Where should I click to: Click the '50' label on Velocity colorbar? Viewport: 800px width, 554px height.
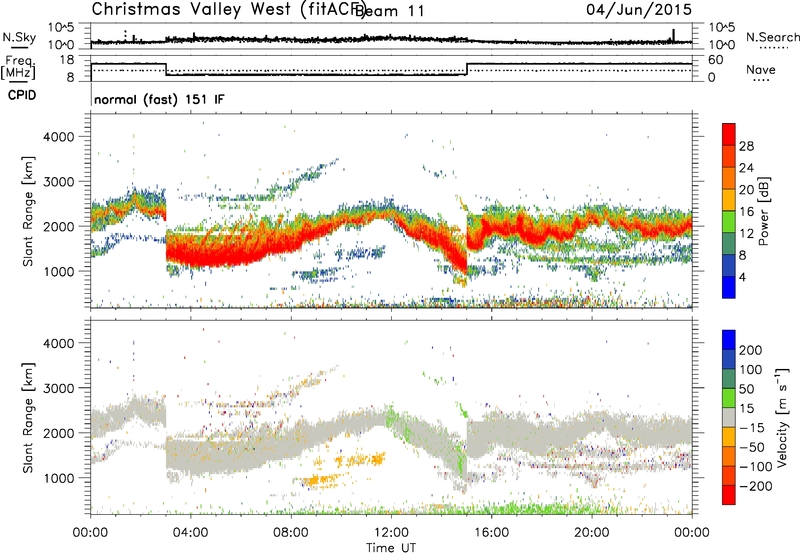coord(746,389)
